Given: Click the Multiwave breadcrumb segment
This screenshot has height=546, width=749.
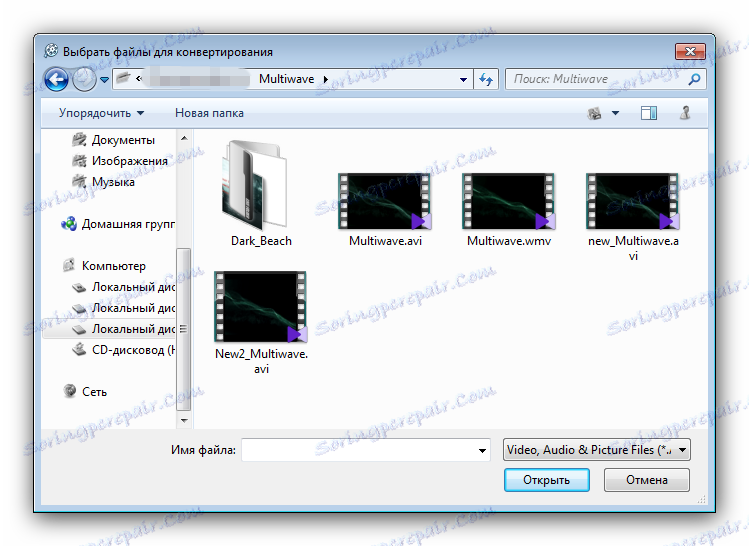Looking at the screenshot, I should click(287, 79).
